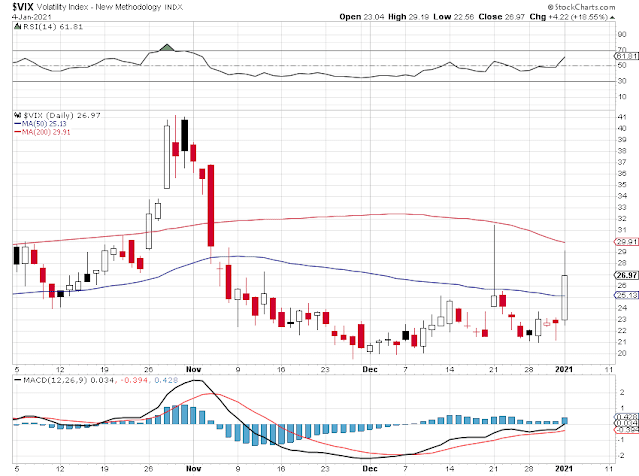Click the red -0.394 MACD signal value
This screenshot has width=639, height=476.
[x=133, y=380]
